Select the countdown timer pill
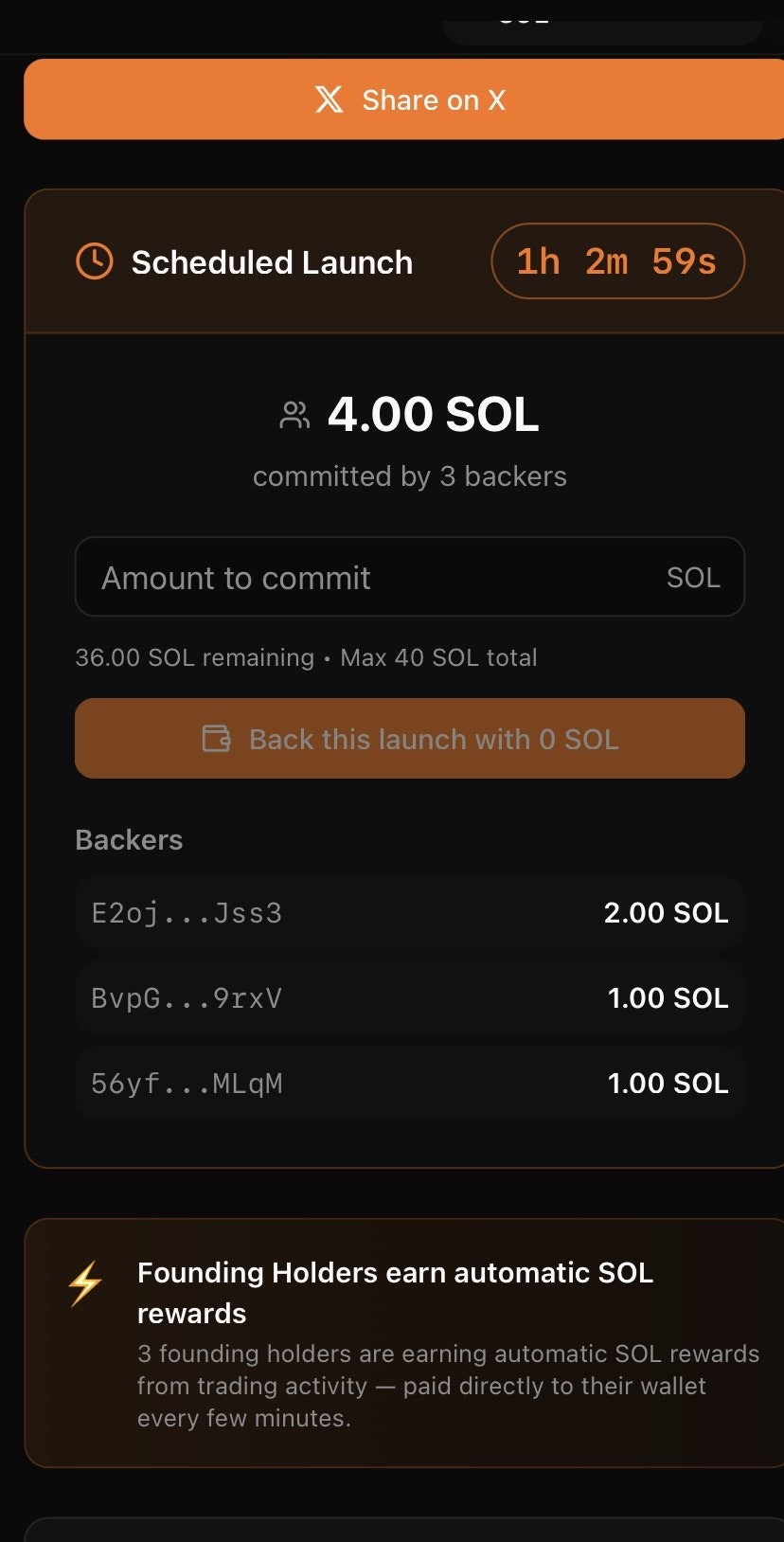 pos(617,261)
